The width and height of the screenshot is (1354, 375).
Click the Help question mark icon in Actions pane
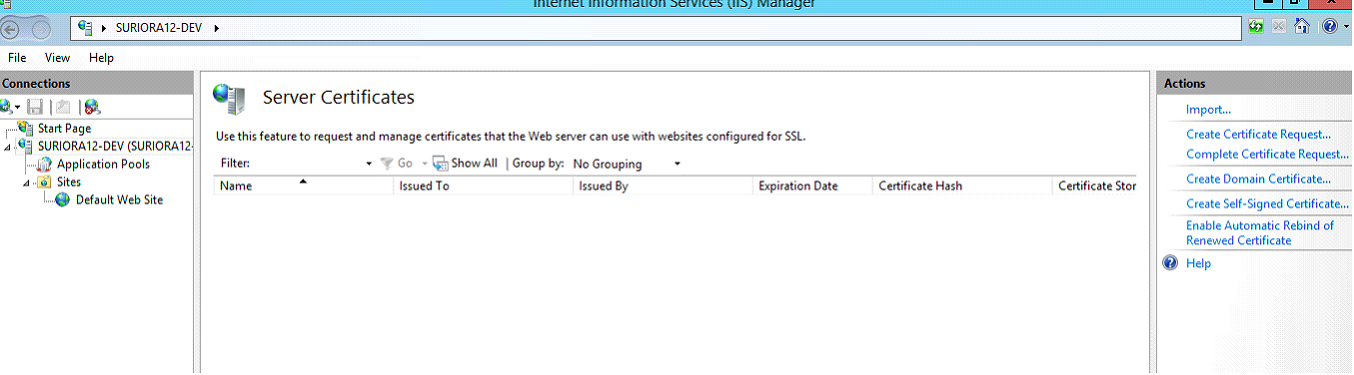[x=1171, y=263]
